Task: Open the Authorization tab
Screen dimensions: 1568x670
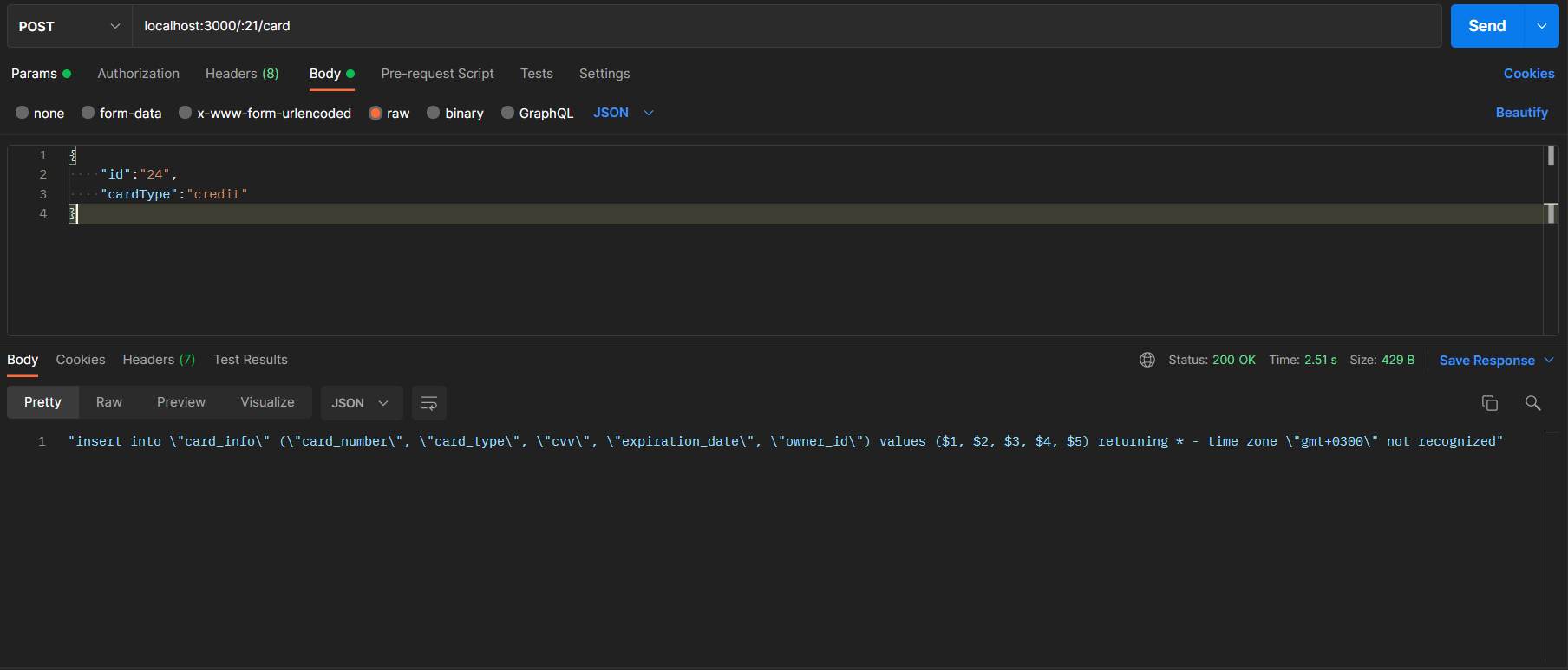Action: pyautogui.click(x=139, y=74)
